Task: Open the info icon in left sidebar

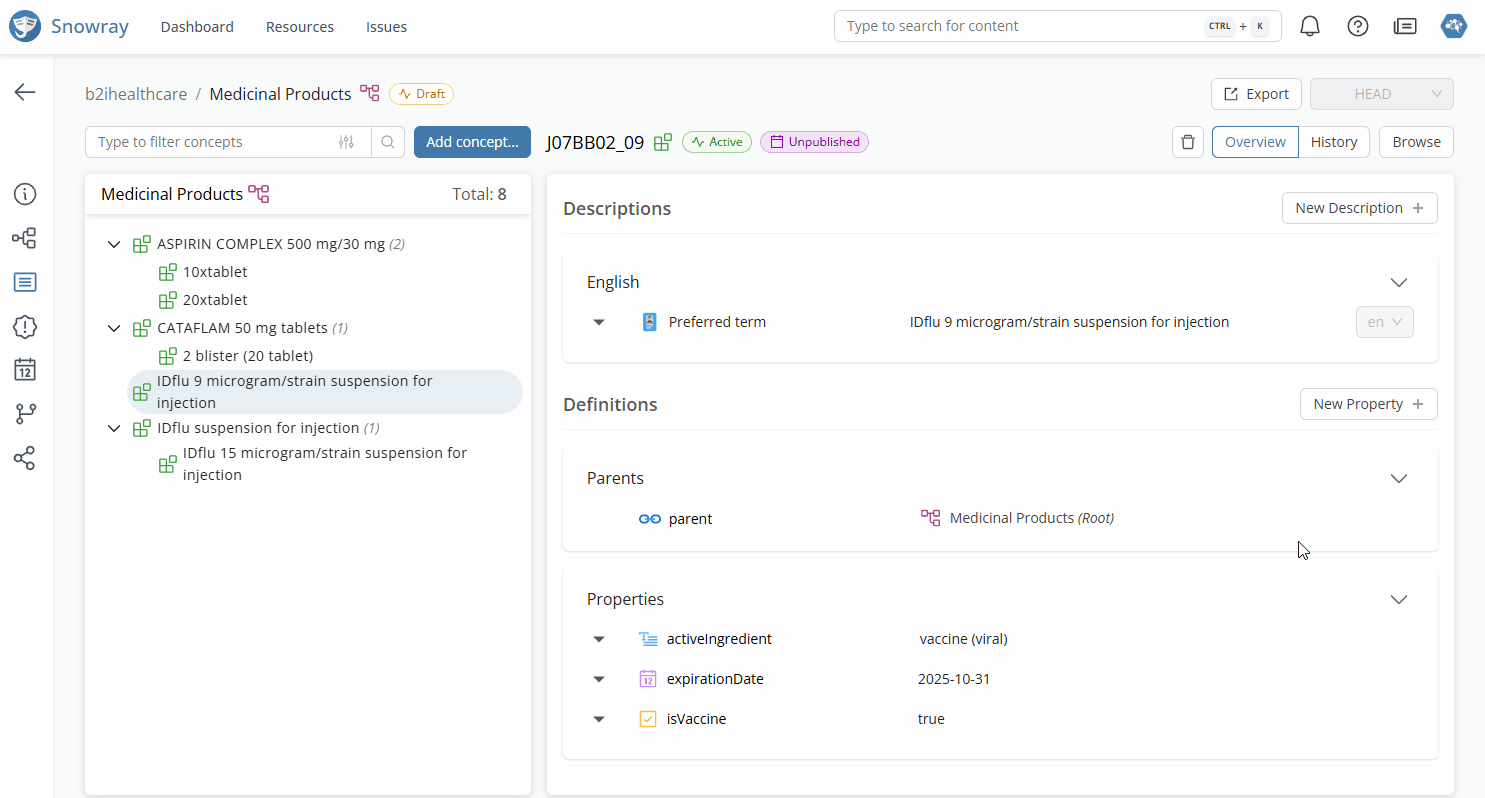Action: [25, 194]
